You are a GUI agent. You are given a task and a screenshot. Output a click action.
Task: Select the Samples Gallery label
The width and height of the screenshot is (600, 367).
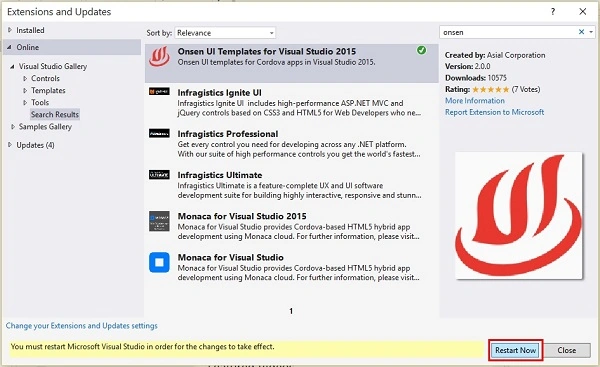45,127
